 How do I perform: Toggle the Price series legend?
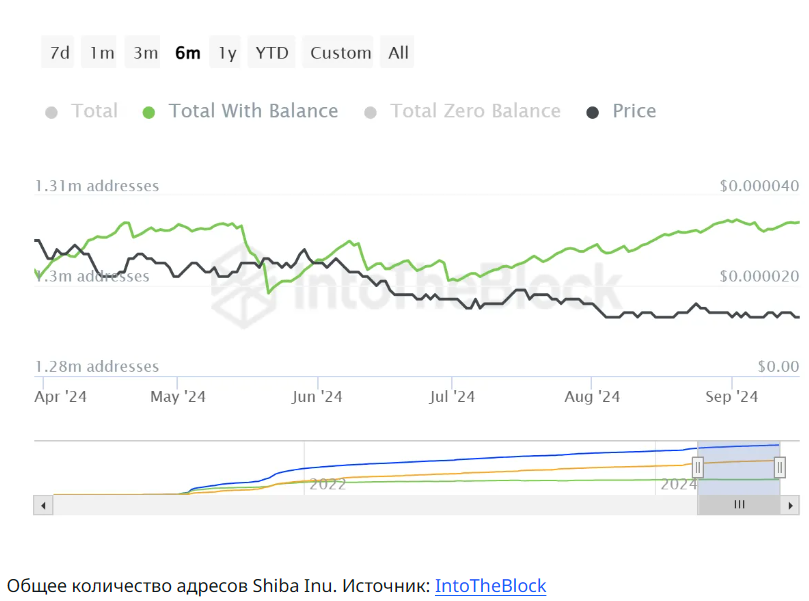coord(634,111)
